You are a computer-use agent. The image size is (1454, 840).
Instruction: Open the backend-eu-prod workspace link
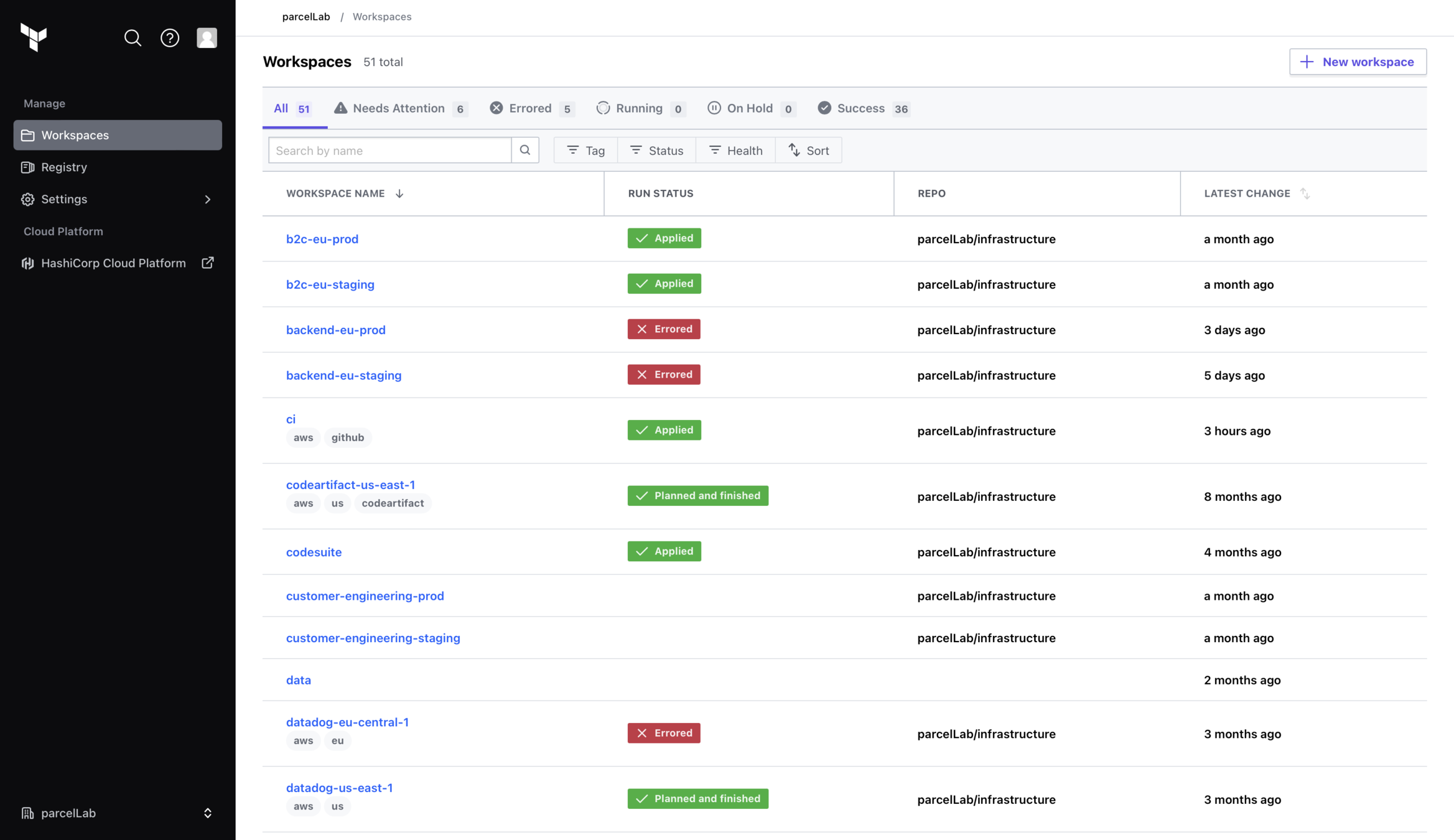click(335, 330)
